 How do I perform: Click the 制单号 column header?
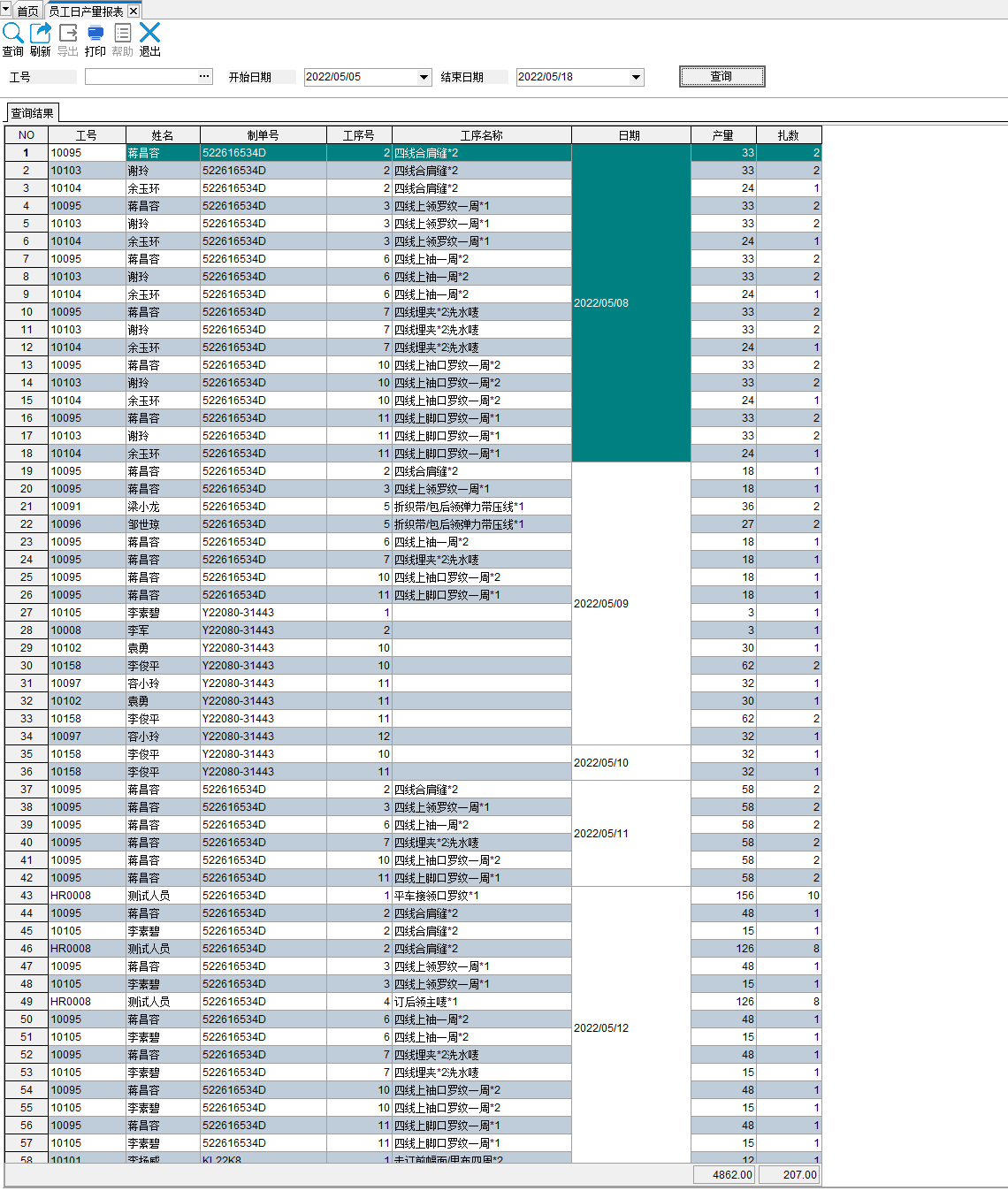click(263, 135)
